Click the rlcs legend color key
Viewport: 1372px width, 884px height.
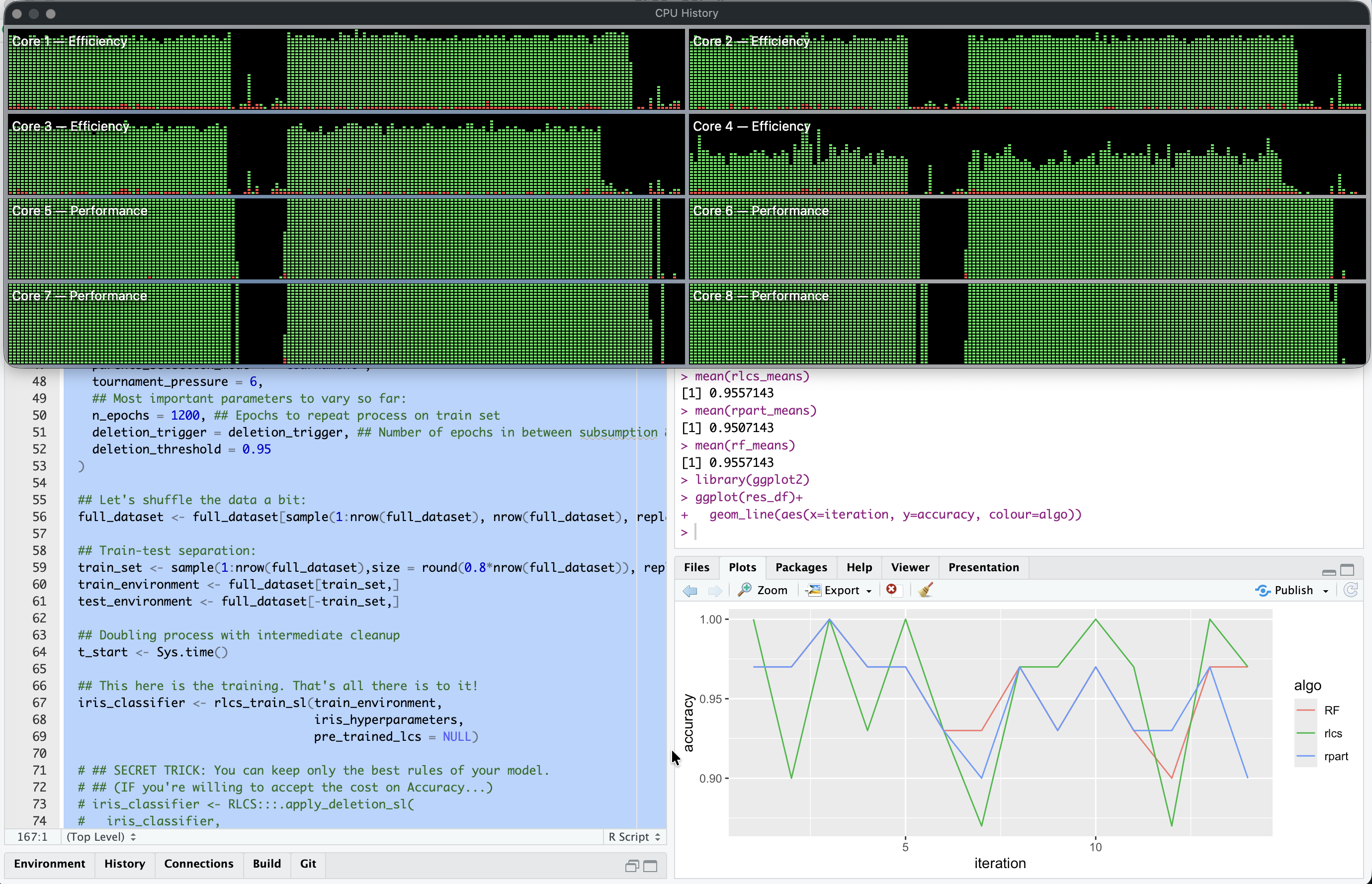[x=1305, y=733]
